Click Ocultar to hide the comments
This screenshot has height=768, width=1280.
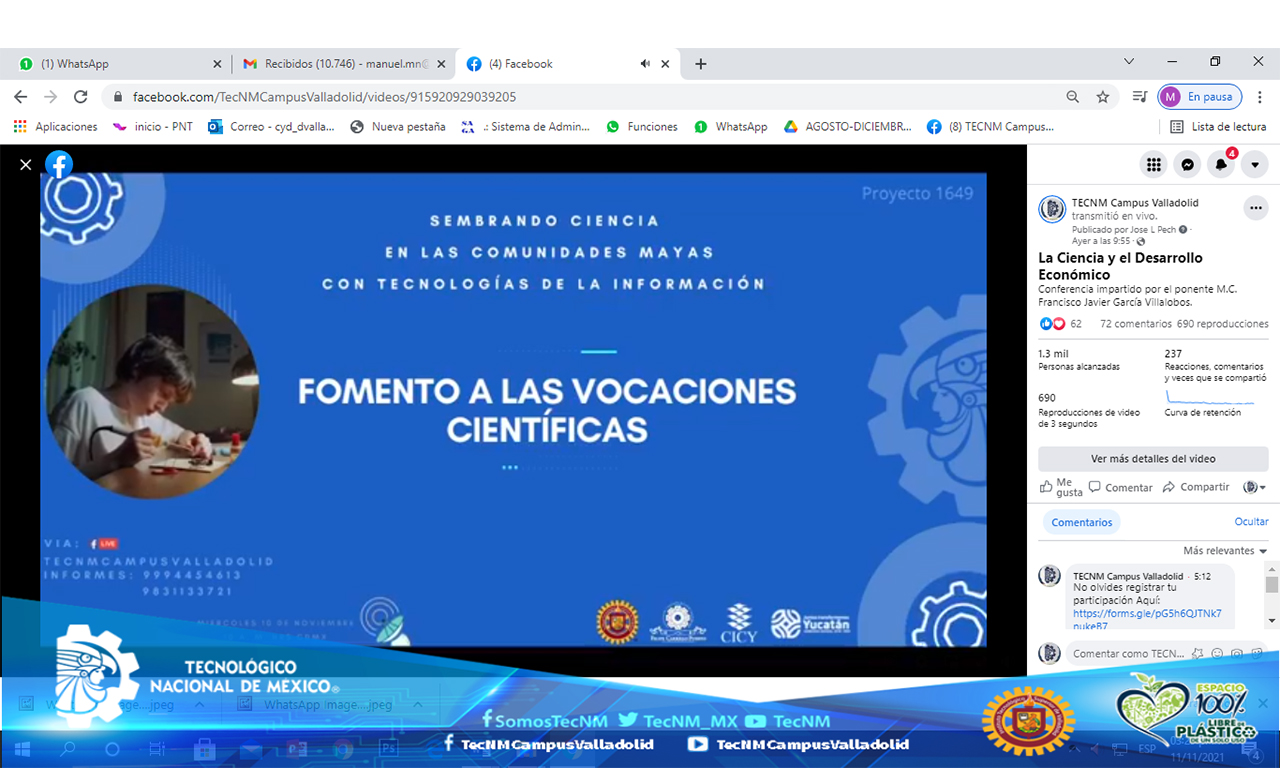[1251, 522]
